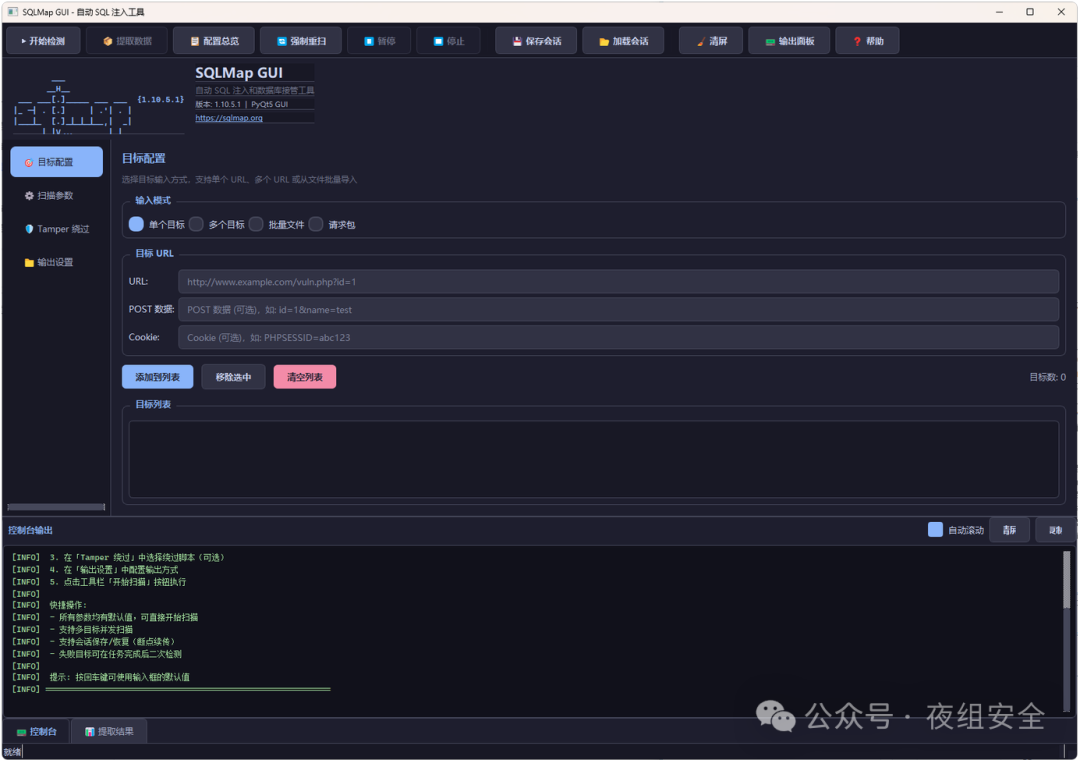Switch to the 提取结果 bottom tab
The height and width of the screenshot is (760, 1080).
pyautogui.click(x=109, y=732)
